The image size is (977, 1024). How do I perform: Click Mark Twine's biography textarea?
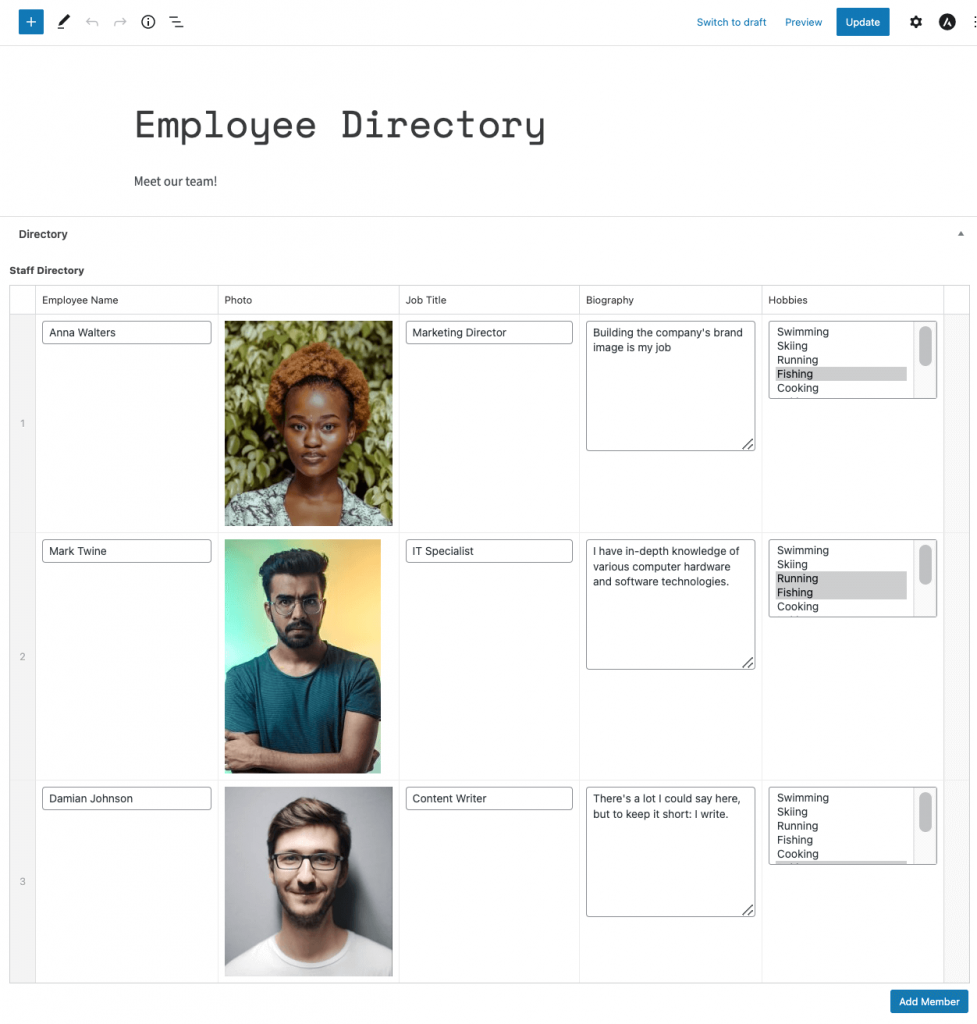tap(671, 604)
